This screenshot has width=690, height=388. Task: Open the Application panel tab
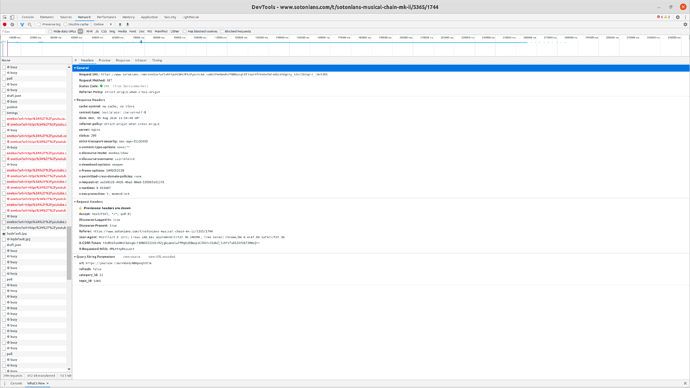149,17
